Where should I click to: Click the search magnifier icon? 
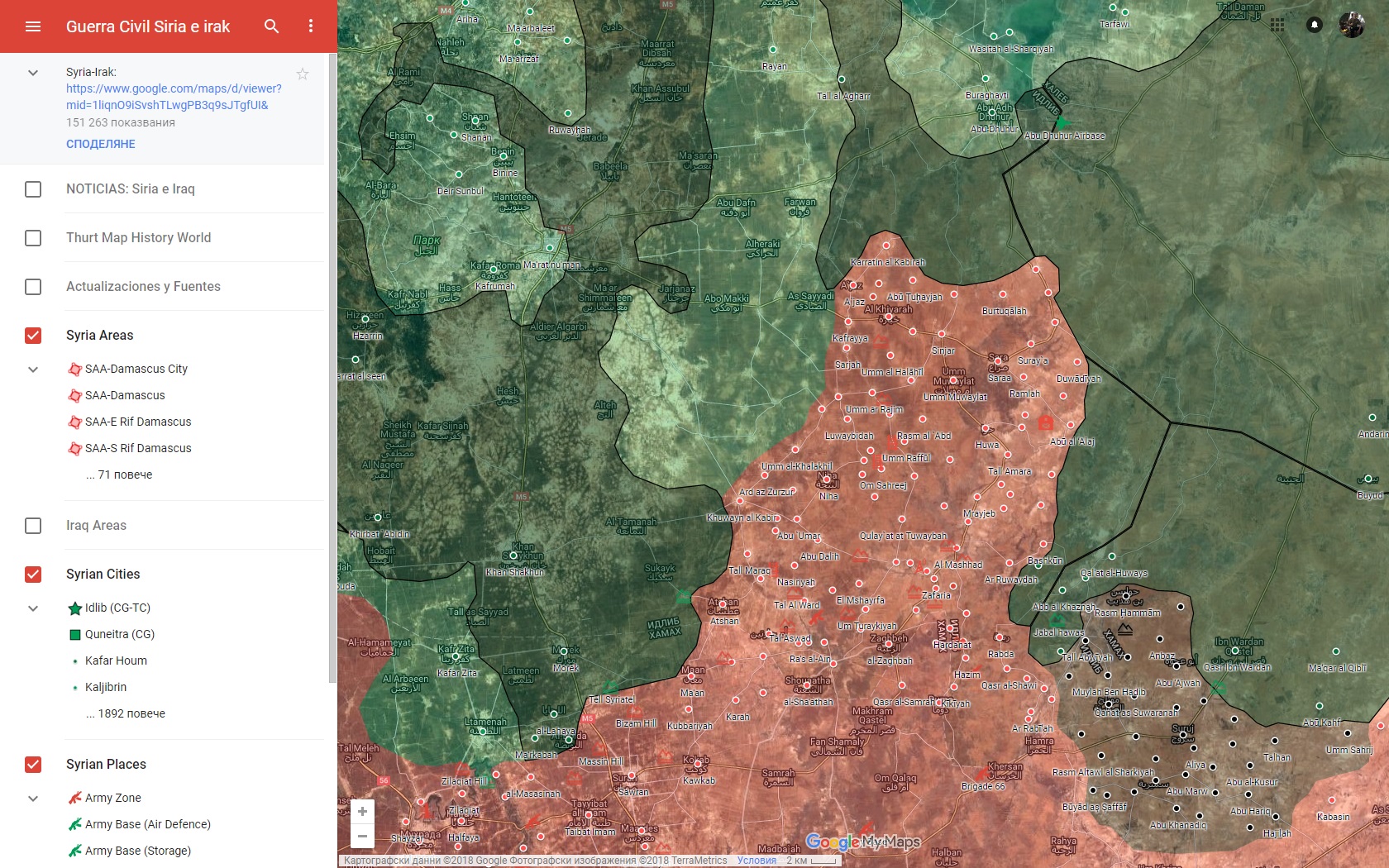[271, 26]
